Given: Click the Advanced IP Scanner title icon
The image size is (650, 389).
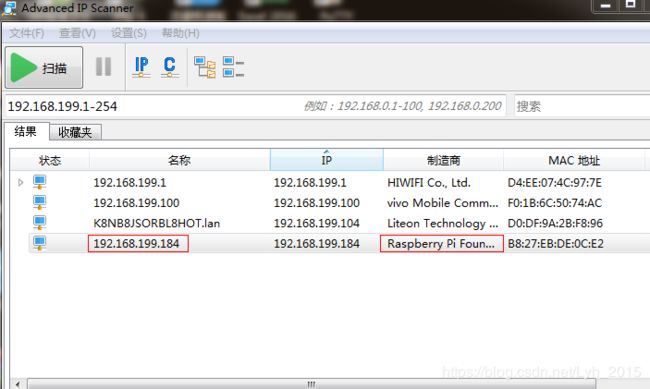Looking at the screenshot, I should tap(9, 8).
